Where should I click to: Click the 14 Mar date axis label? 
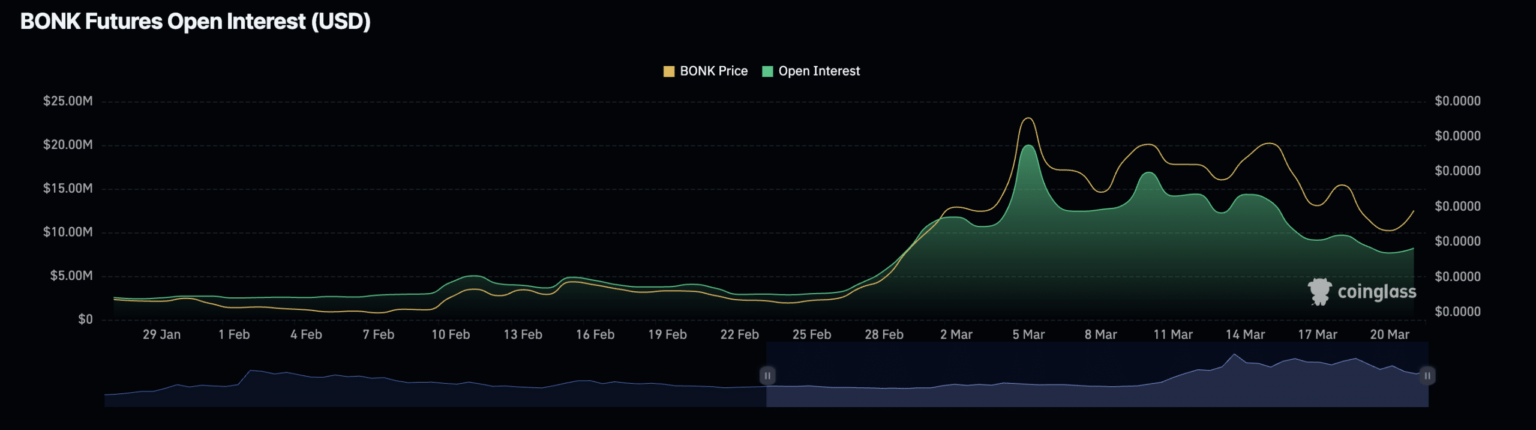tap(1245, 335)
